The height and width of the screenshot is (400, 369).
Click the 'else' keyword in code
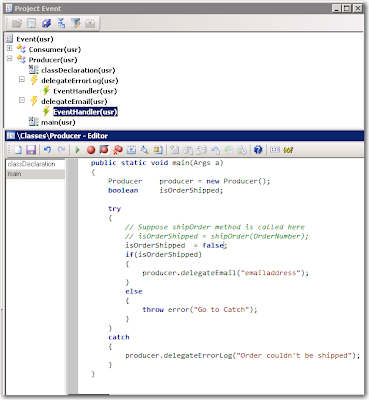pyautogui.click(x=134, y=291)
